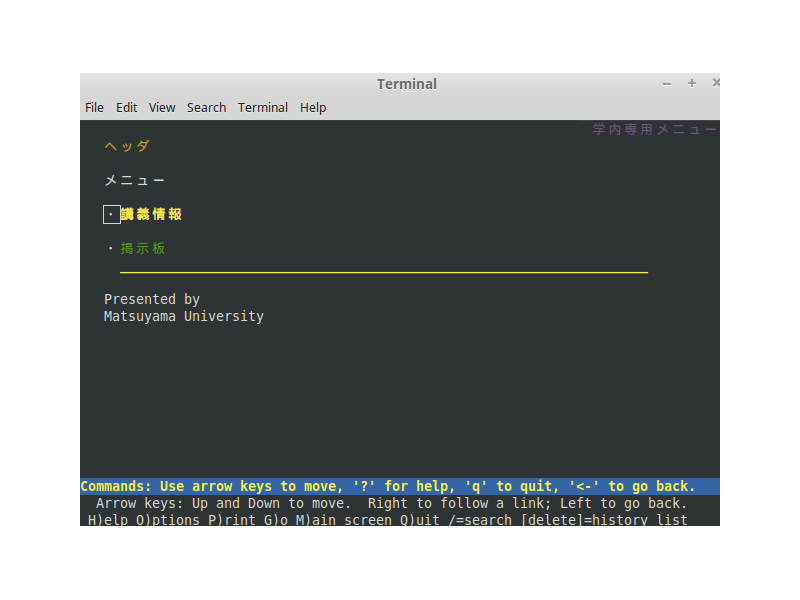This screenshot has width=800, height=600.
Task: Open the View menu
Action: 162,107
